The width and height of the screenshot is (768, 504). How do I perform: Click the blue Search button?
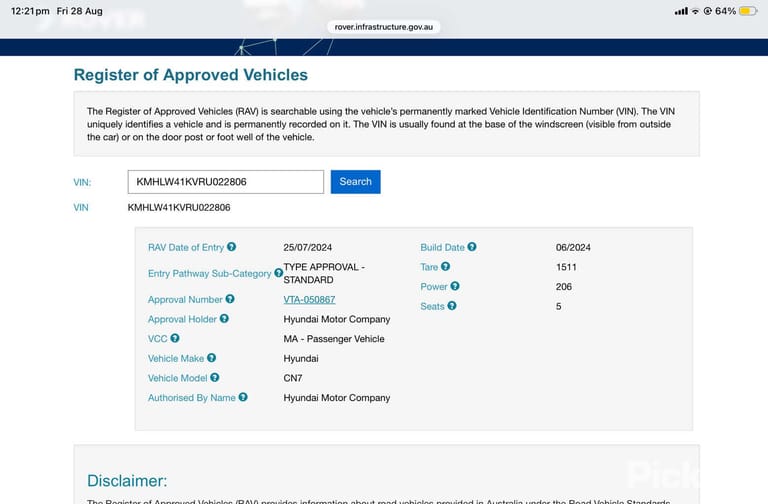pyautogui.click(x=356, y=182)
